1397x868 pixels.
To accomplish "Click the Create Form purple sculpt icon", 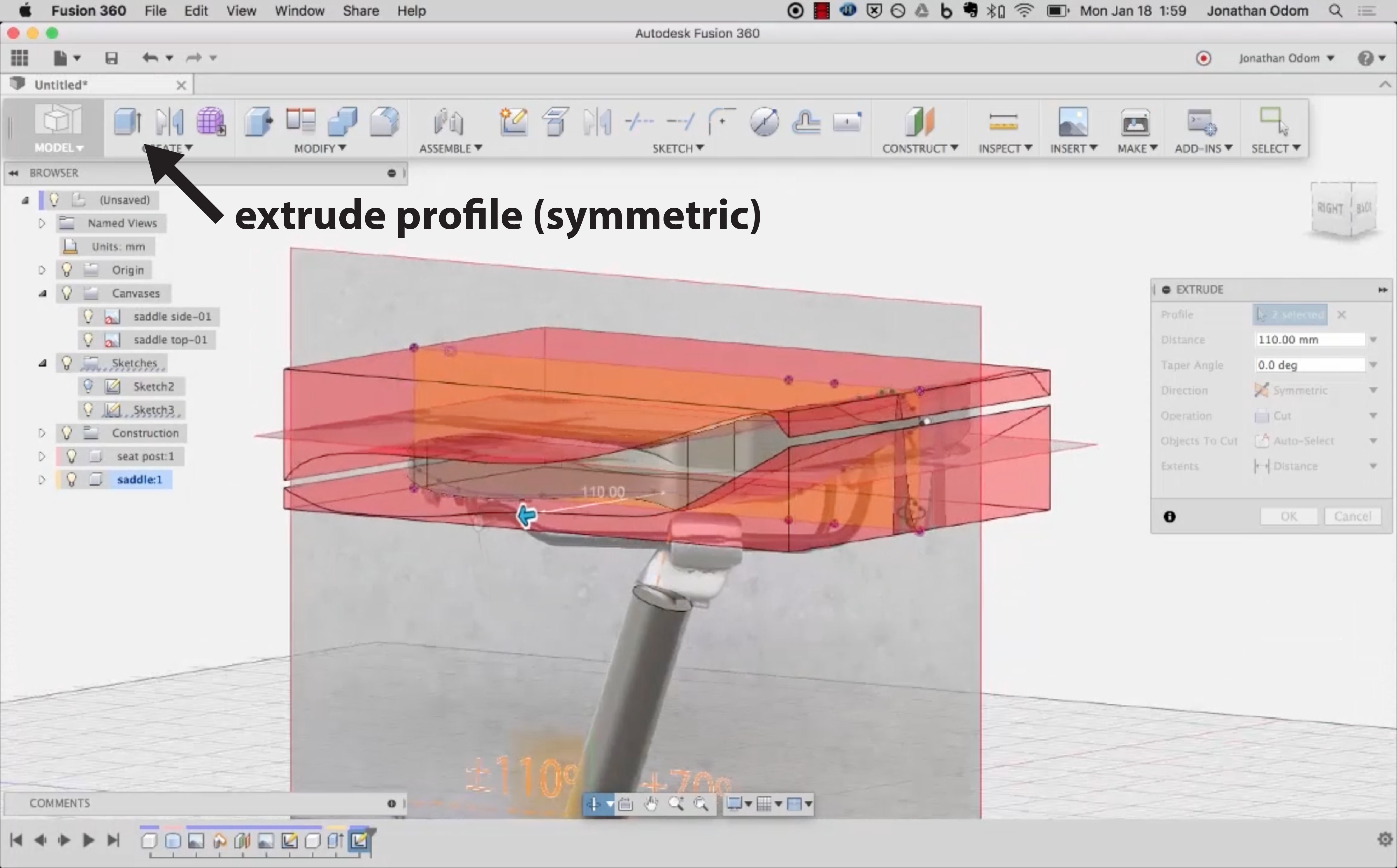I will tap(211, 121).
